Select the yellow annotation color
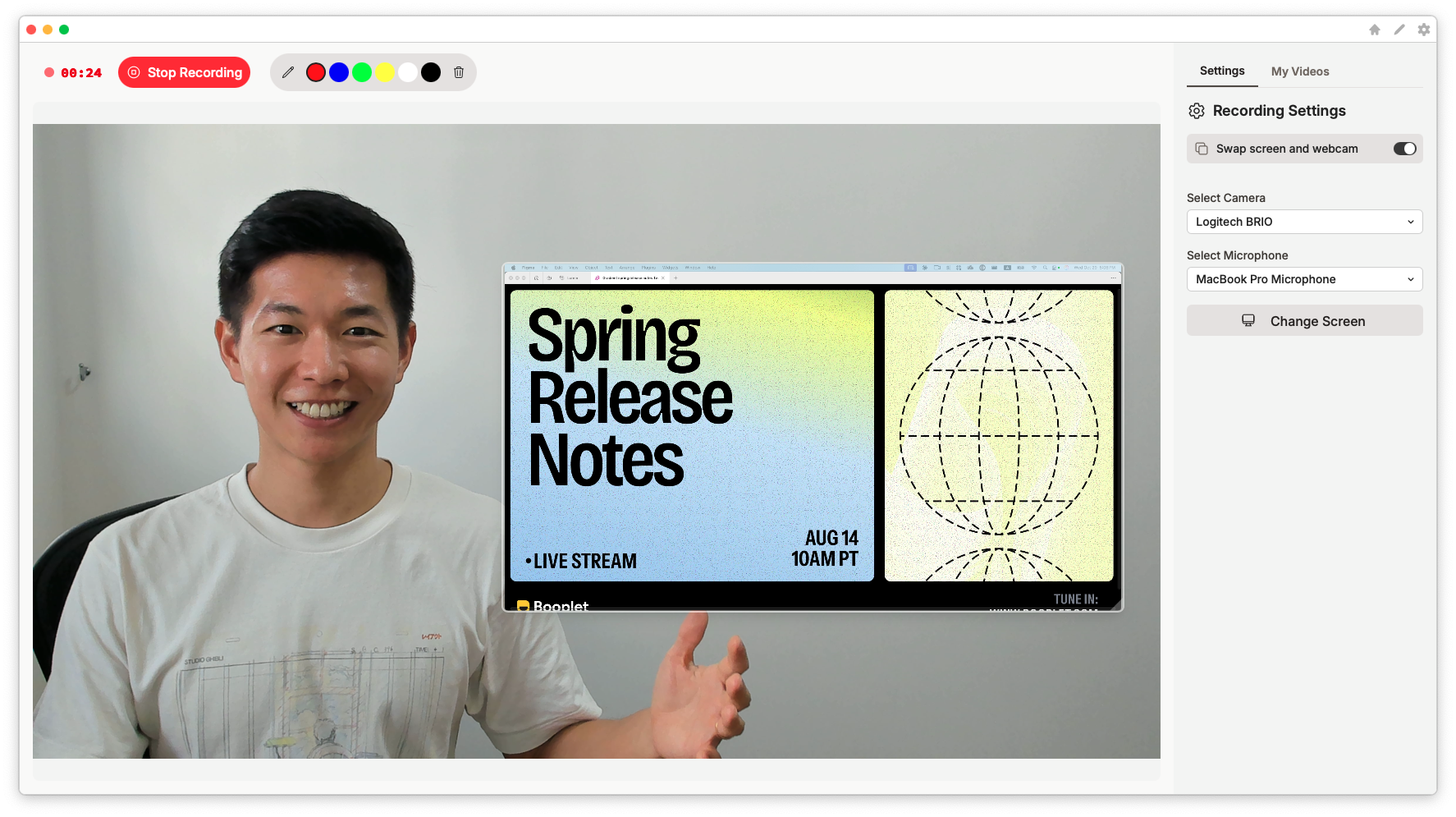This screenshot has width=1456, height=817. (385, 72)
